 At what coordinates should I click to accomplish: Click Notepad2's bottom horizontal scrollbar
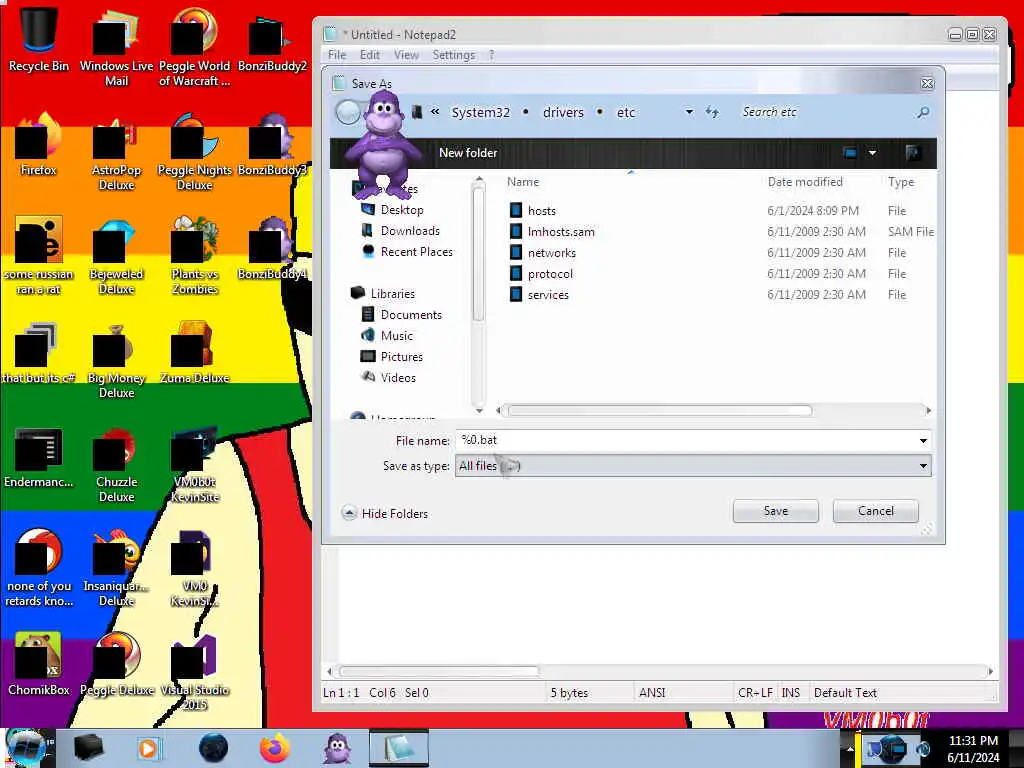pos(439,671)
